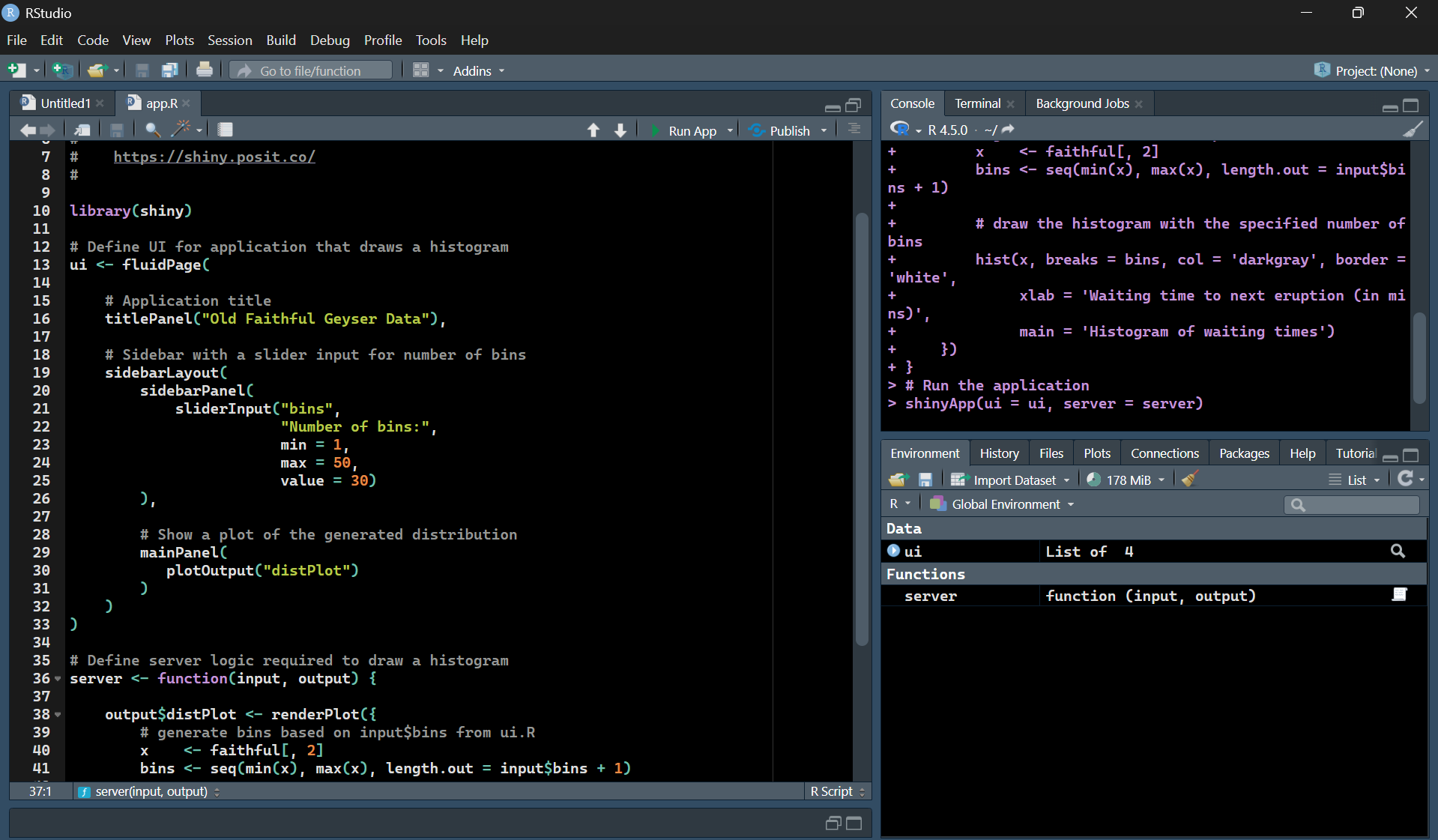Maximize the Console pane

point(1411,105)
